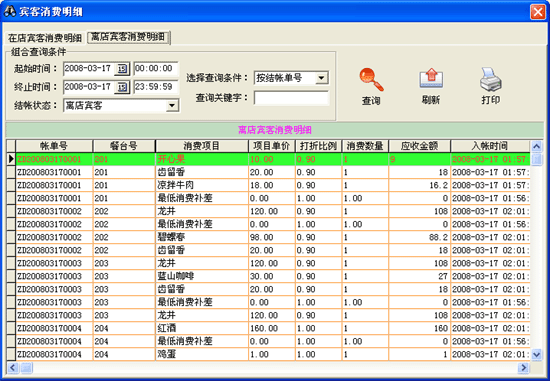Click into the 查询关键字 input field
Viewport: 550px width, 381px height.
pyautogui.click(x=291, y=98)
